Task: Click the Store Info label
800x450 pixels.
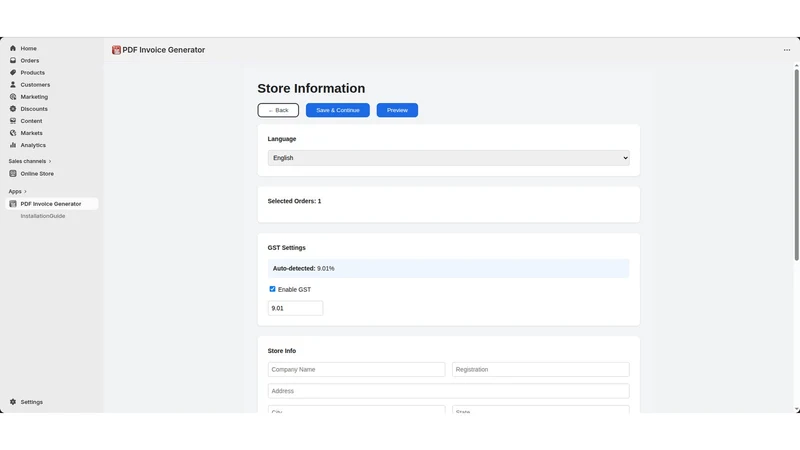Action: (282, 351)
